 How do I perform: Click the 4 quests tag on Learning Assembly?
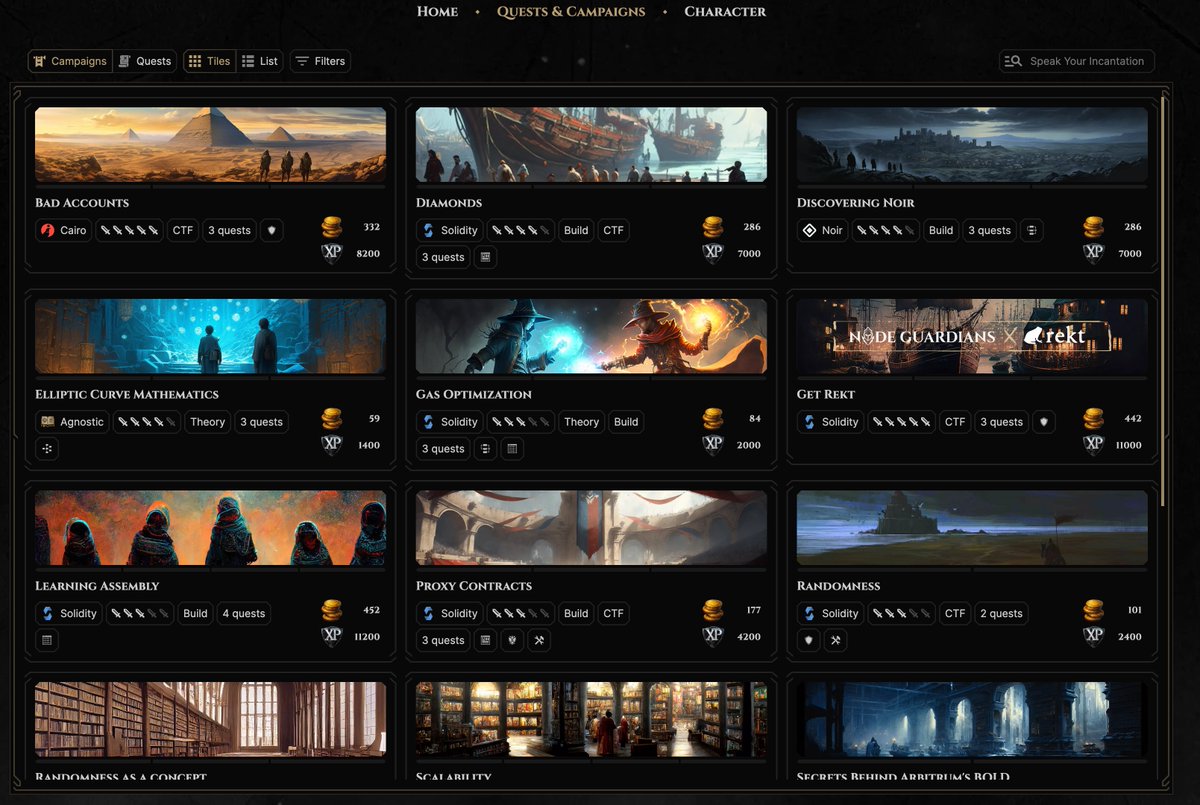point(244,613)
